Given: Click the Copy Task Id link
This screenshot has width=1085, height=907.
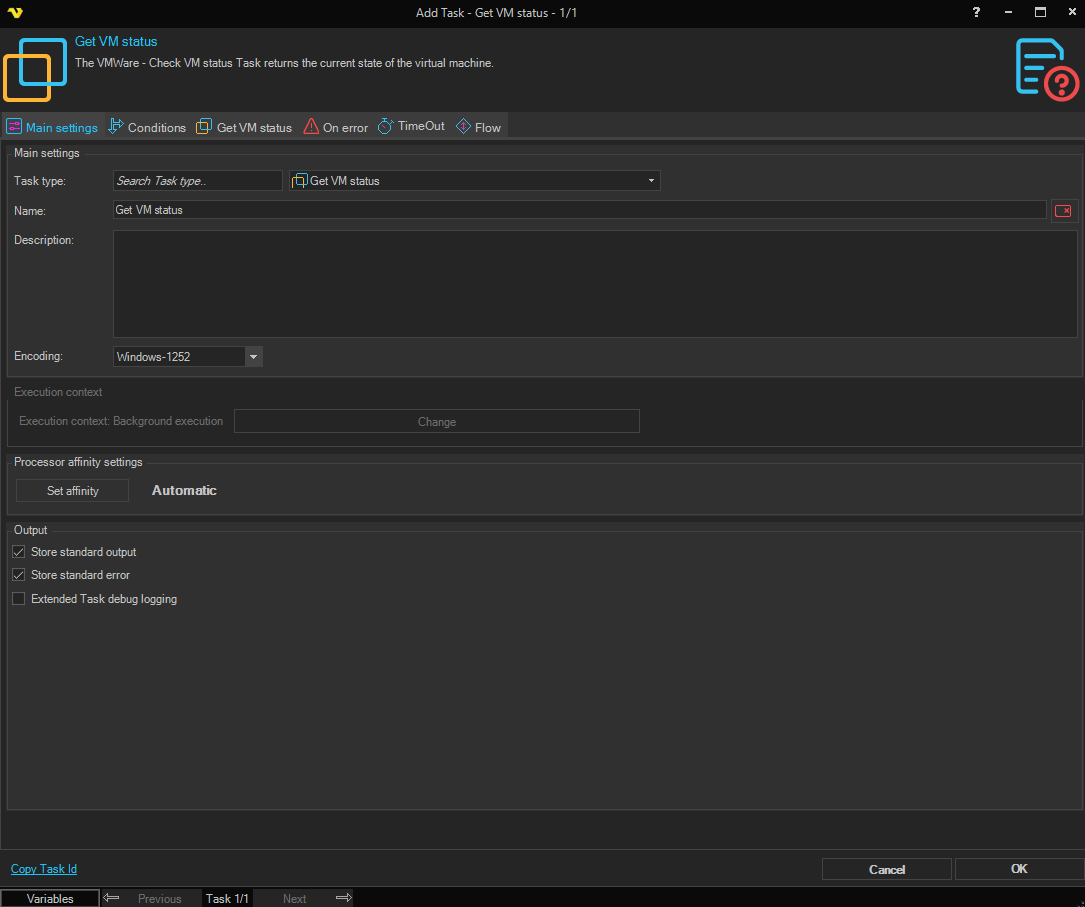Looking at the screenshot, I should pos(44,869).
